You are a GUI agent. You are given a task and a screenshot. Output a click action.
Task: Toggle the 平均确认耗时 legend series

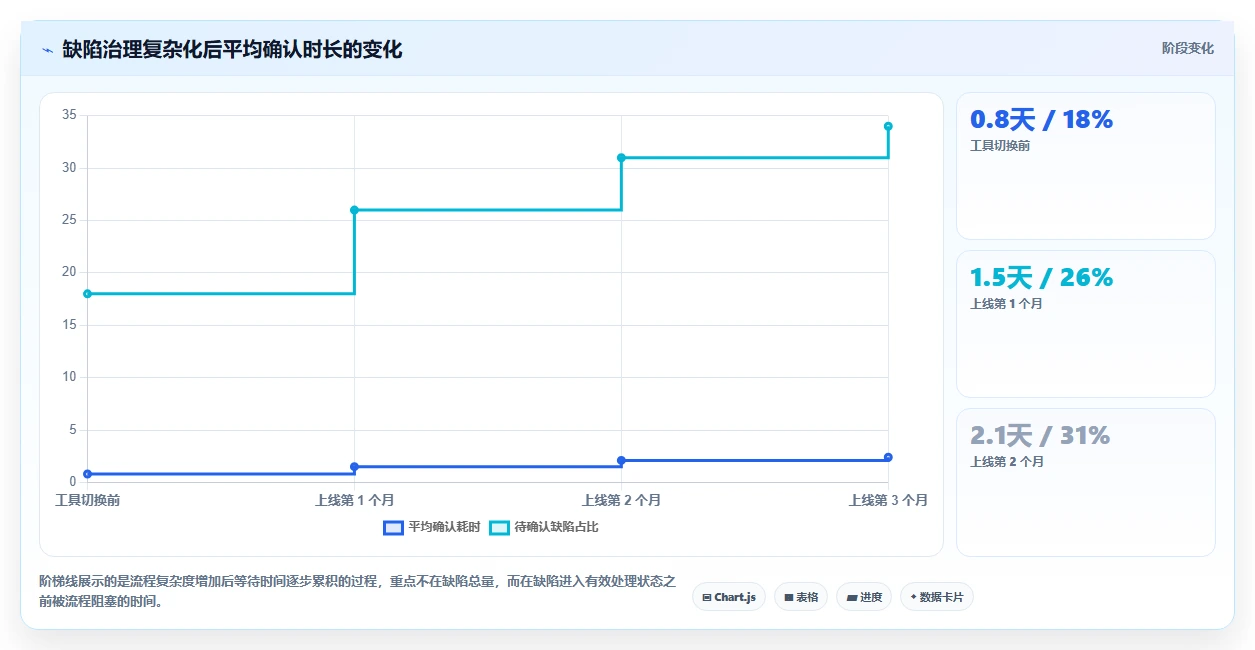coord(432,527)
